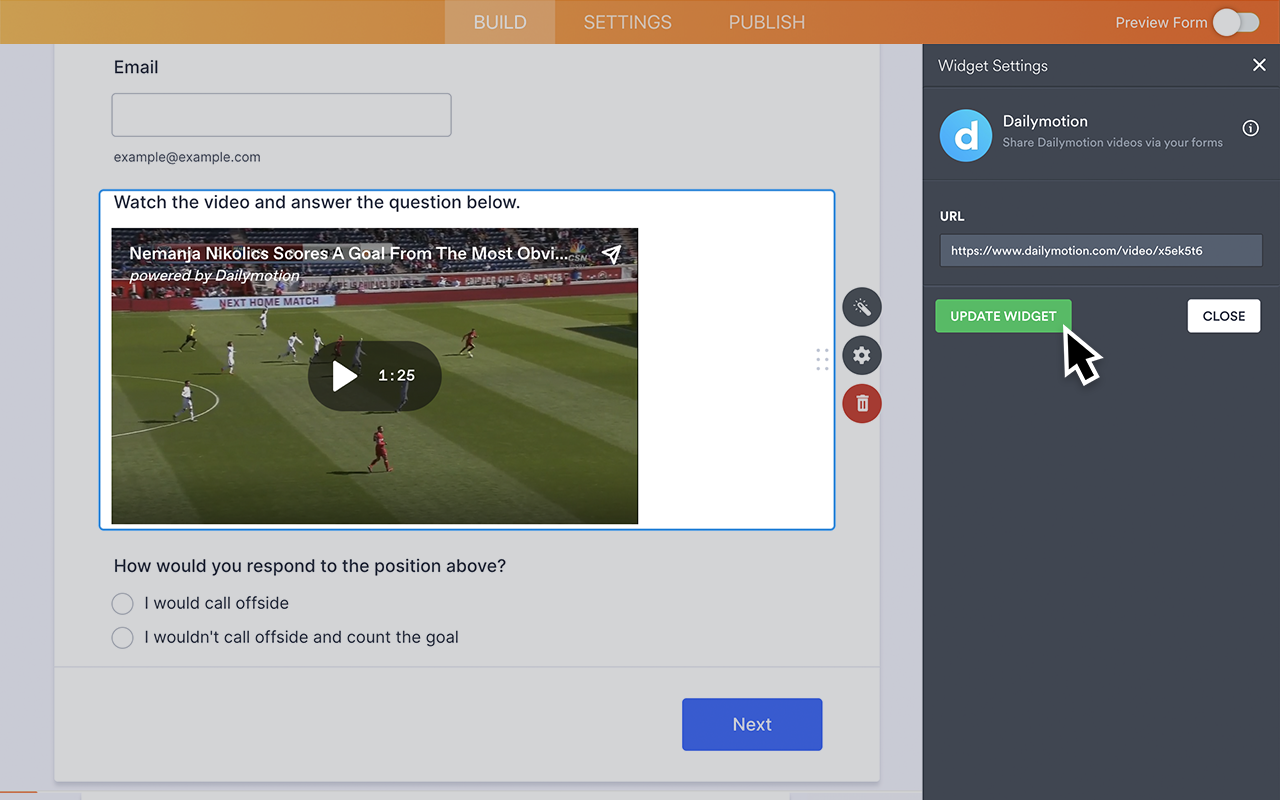The image size is (1280, 800).
Task: Open the widget info tooltip icon
Action: coord(1249,128)
